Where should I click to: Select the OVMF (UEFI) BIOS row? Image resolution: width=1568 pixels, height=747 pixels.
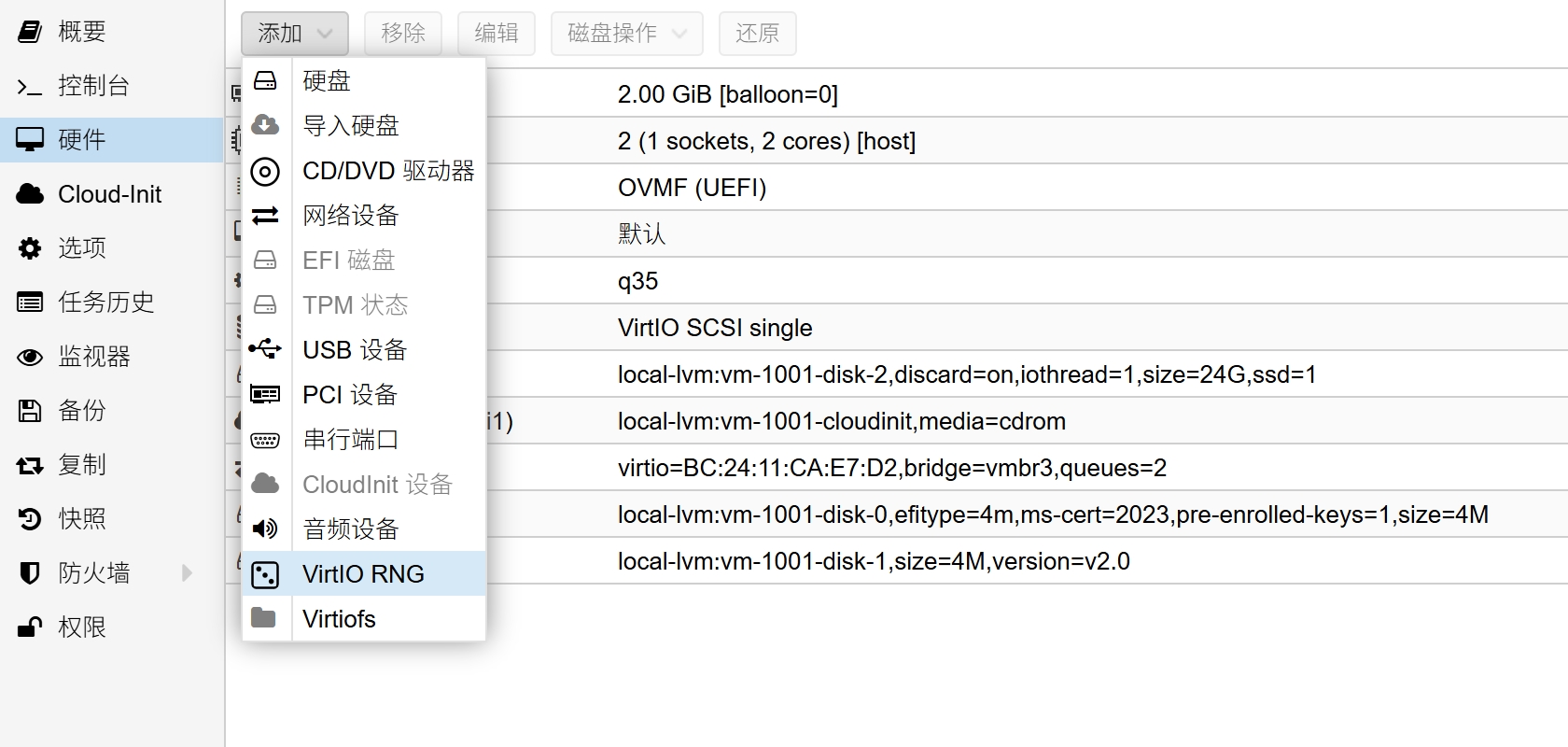click(692, 188)
